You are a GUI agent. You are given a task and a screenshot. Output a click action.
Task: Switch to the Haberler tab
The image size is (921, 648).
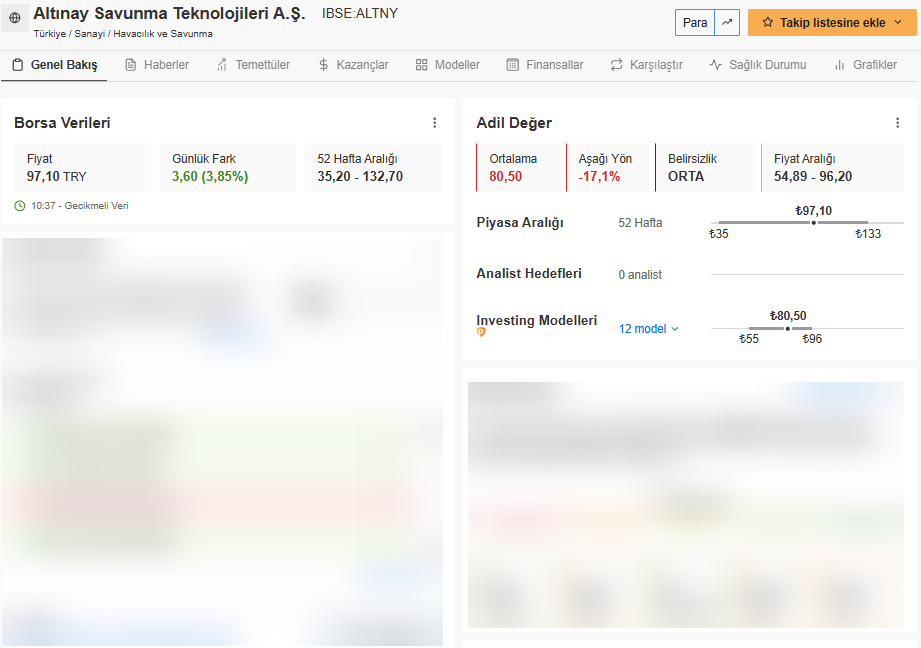[x=157, y=65]
